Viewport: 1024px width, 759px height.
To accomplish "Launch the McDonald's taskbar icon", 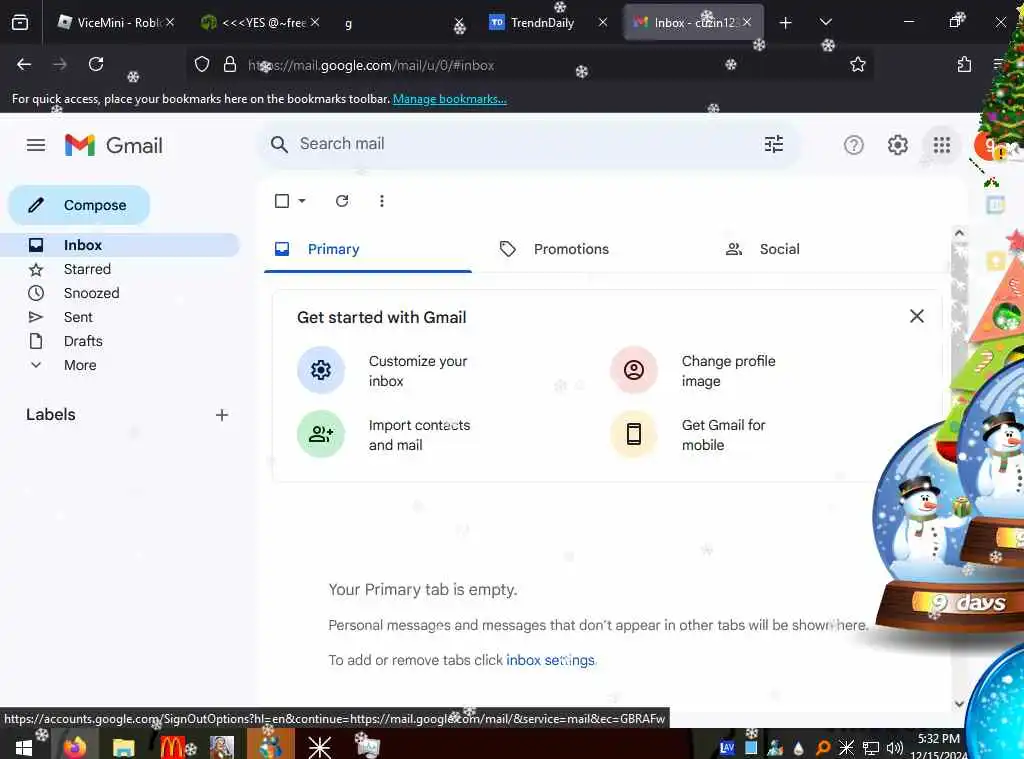I will click(x=172, y=747).
